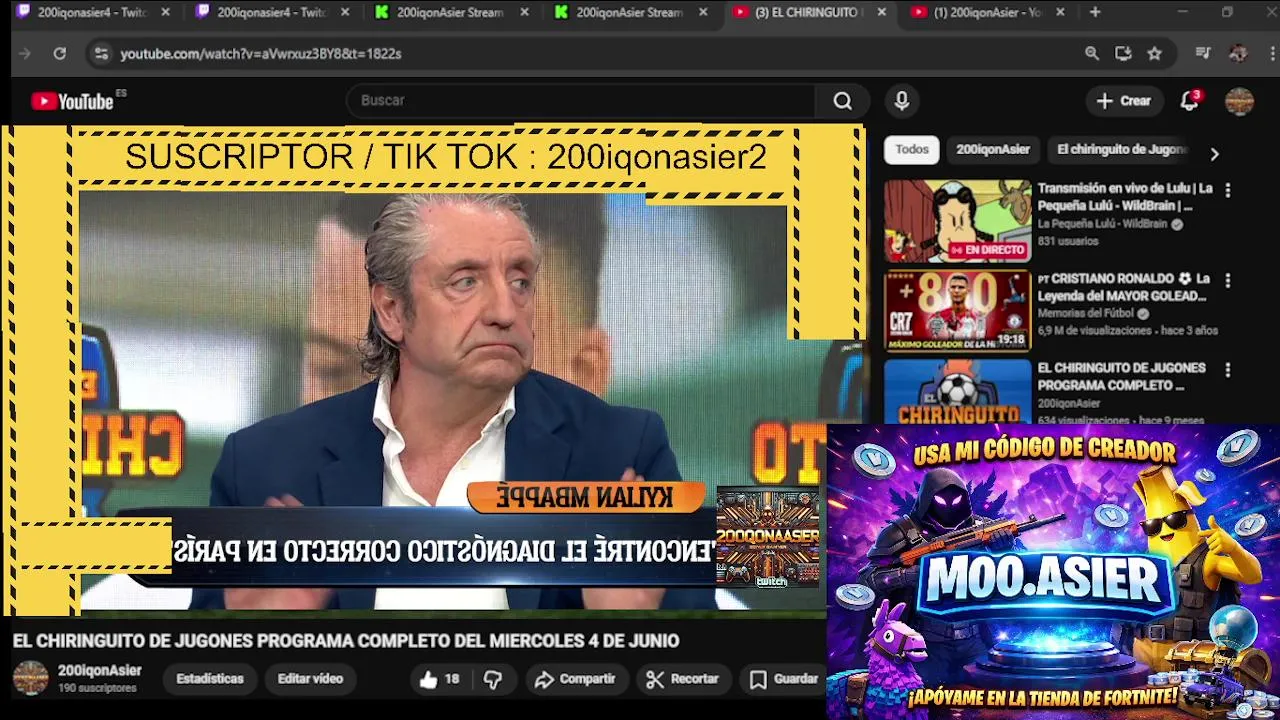
Task: Click the 19:18 duration badge
Action: point(1011,340)
